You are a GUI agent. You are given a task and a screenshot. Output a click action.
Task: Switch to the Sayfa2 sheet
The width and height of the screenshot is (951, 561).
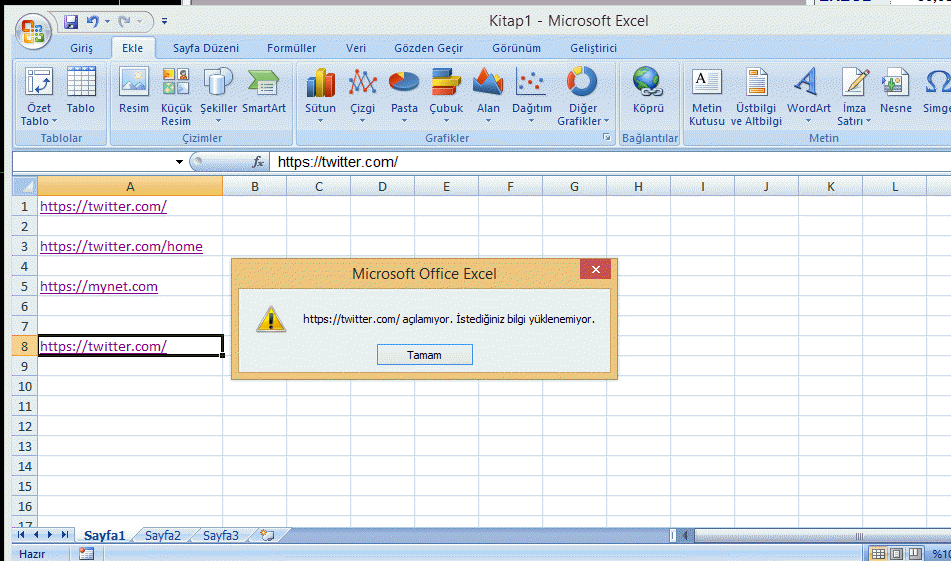tap(163, 536)
